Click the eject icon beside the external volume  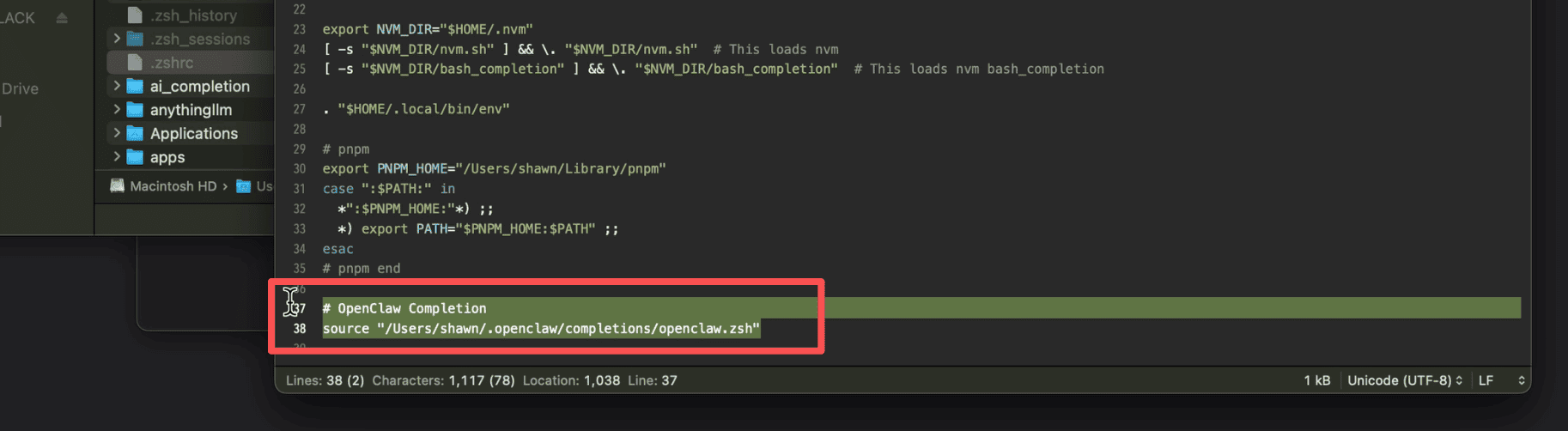pos(62,18)
